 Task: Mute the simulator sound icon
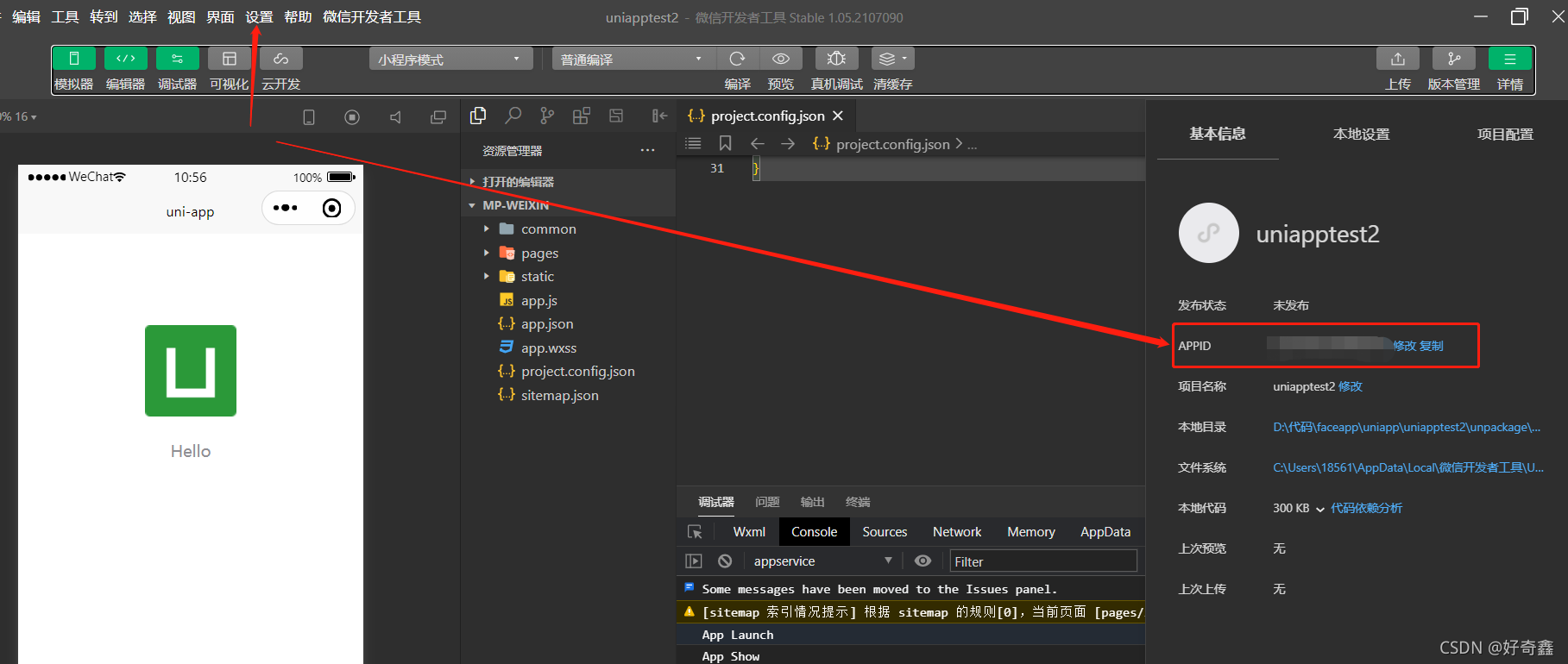click(x=395, y=117)
